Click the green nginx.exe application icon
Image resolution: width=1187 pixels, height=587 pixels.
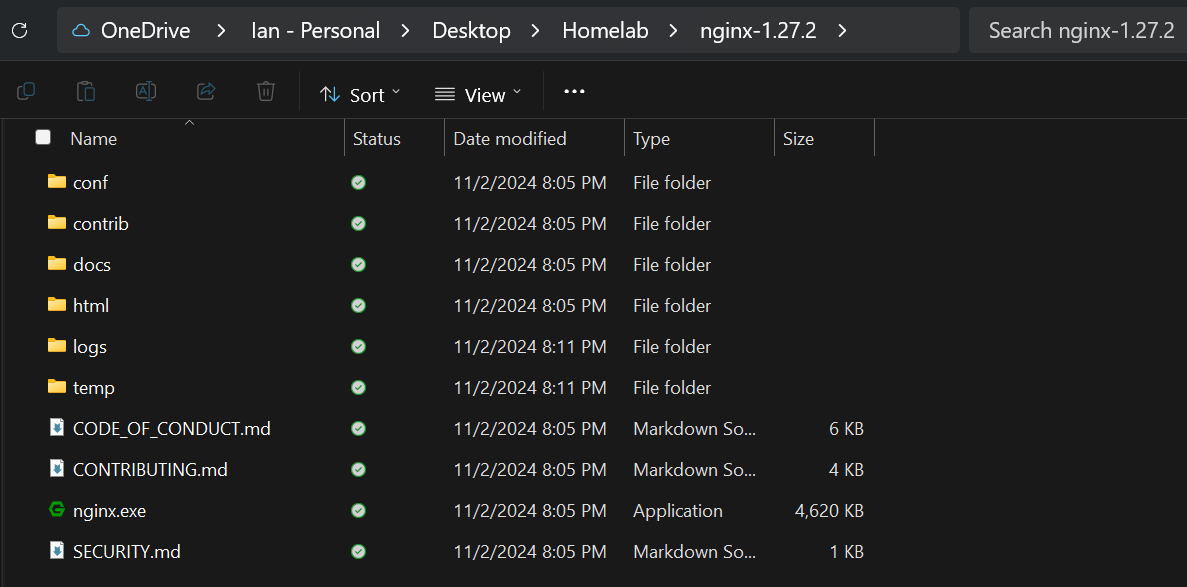click(57, 510)
